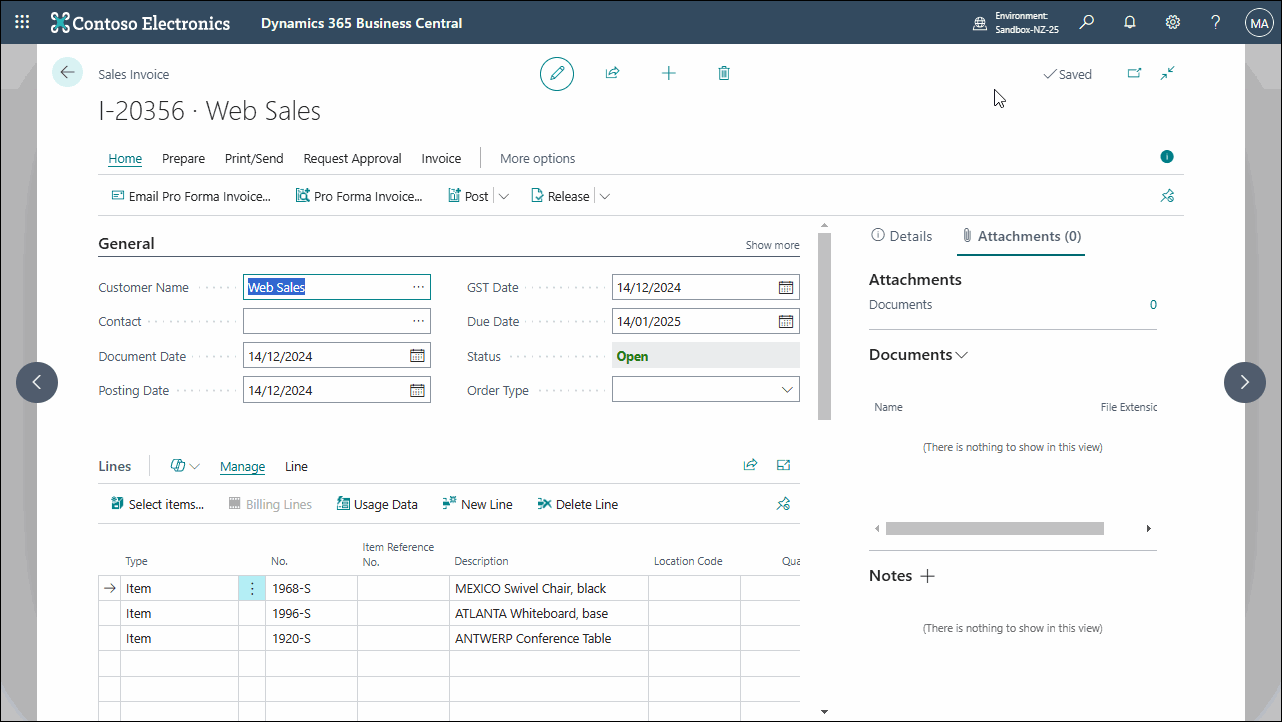
Task: Open notifications bell icon
Action: pos(1130,22)
